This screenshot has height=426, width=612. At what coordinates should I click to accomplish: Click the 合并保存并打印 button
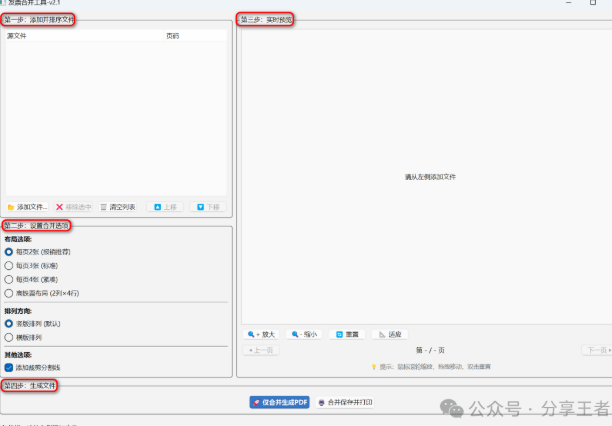[345, 402]
